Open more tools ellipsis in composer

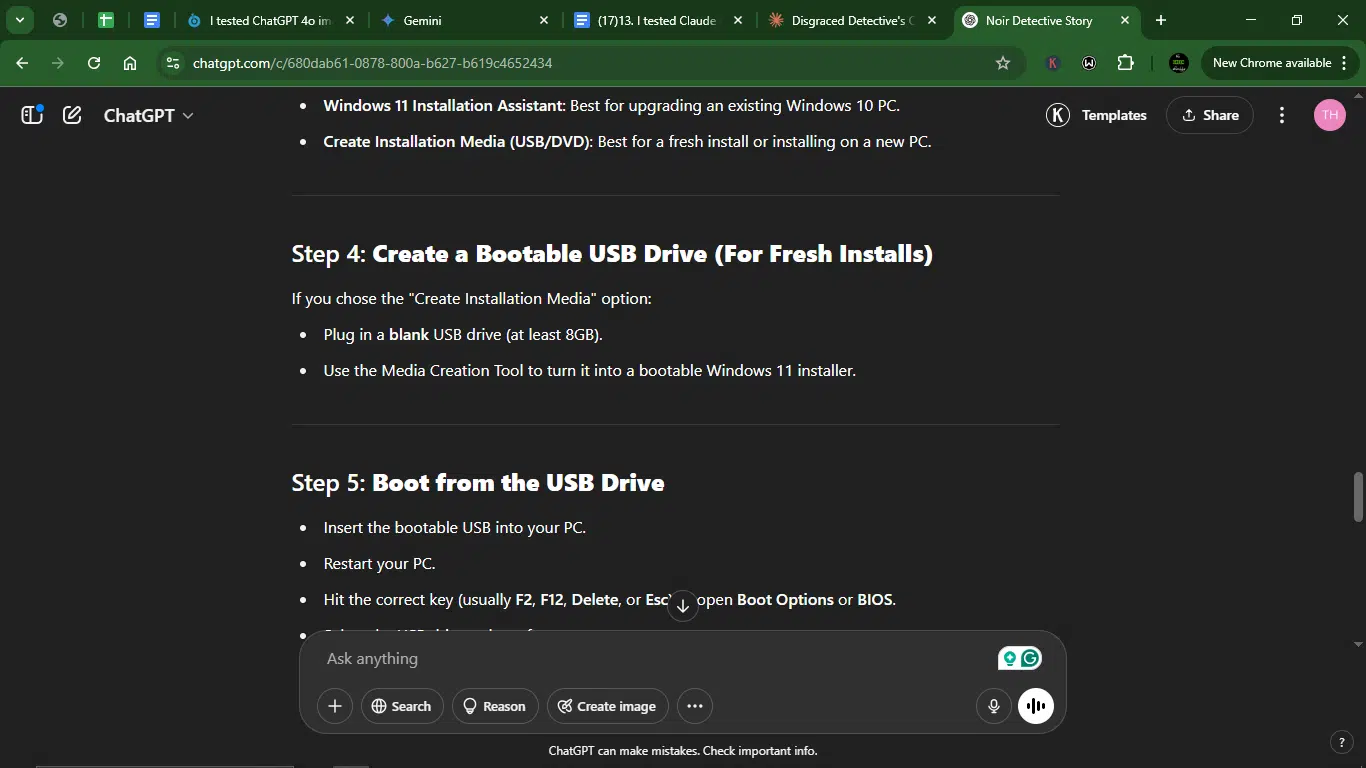point(695,706)
